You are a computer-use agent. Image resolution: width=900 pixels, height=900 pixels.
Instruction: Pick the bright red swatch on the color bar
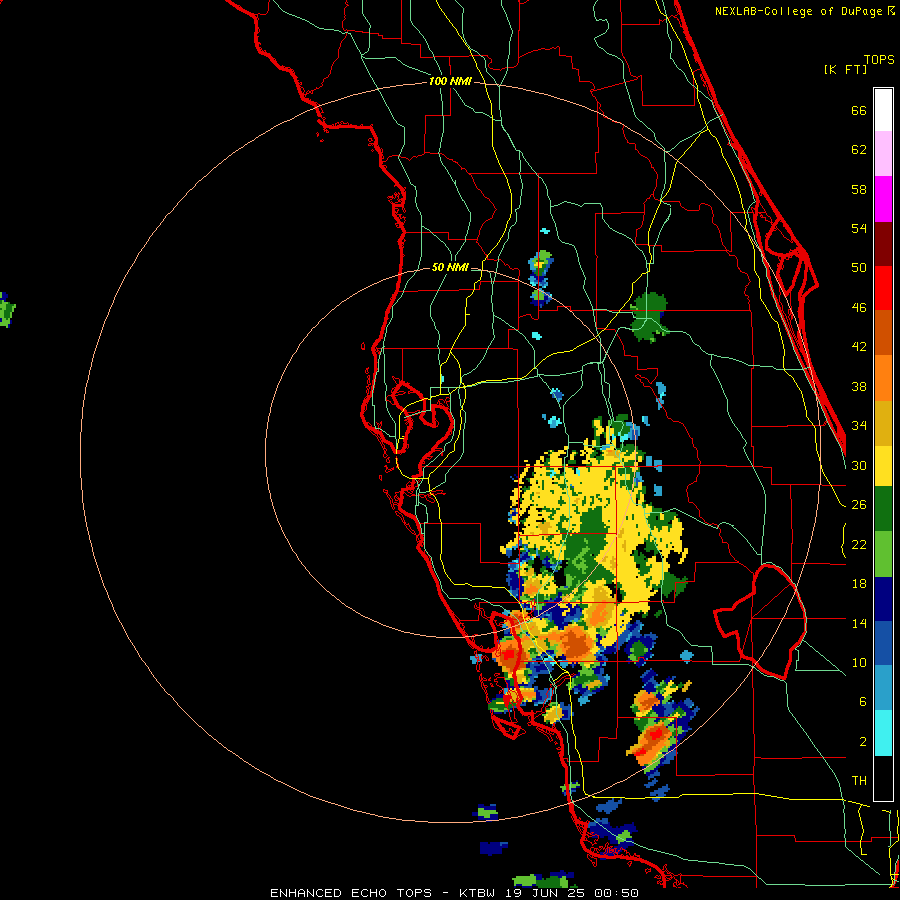tap(883, 288)
